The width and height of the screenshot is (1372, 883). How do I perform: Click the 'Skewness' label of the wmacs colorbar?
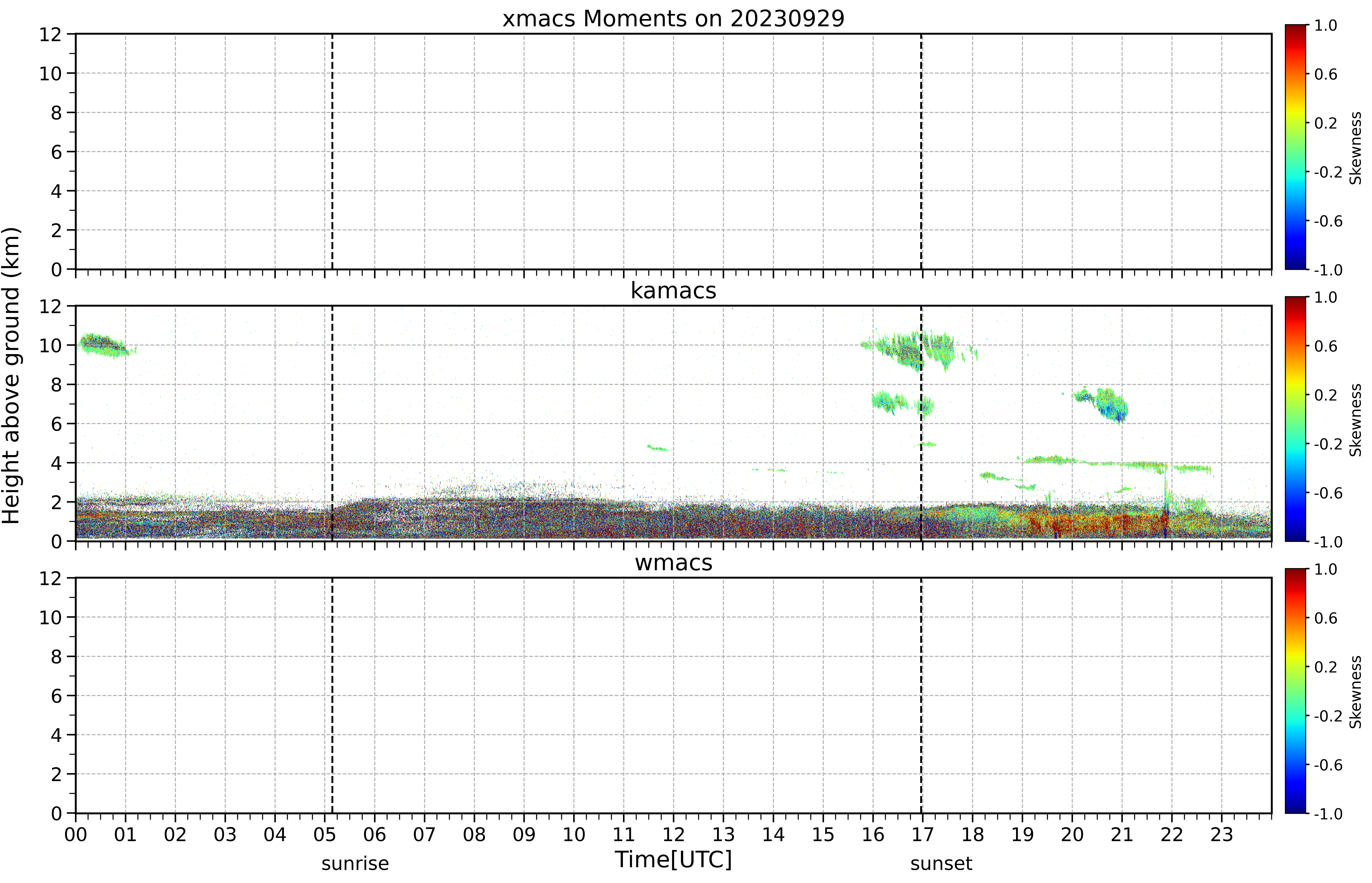coord(1355,692)
